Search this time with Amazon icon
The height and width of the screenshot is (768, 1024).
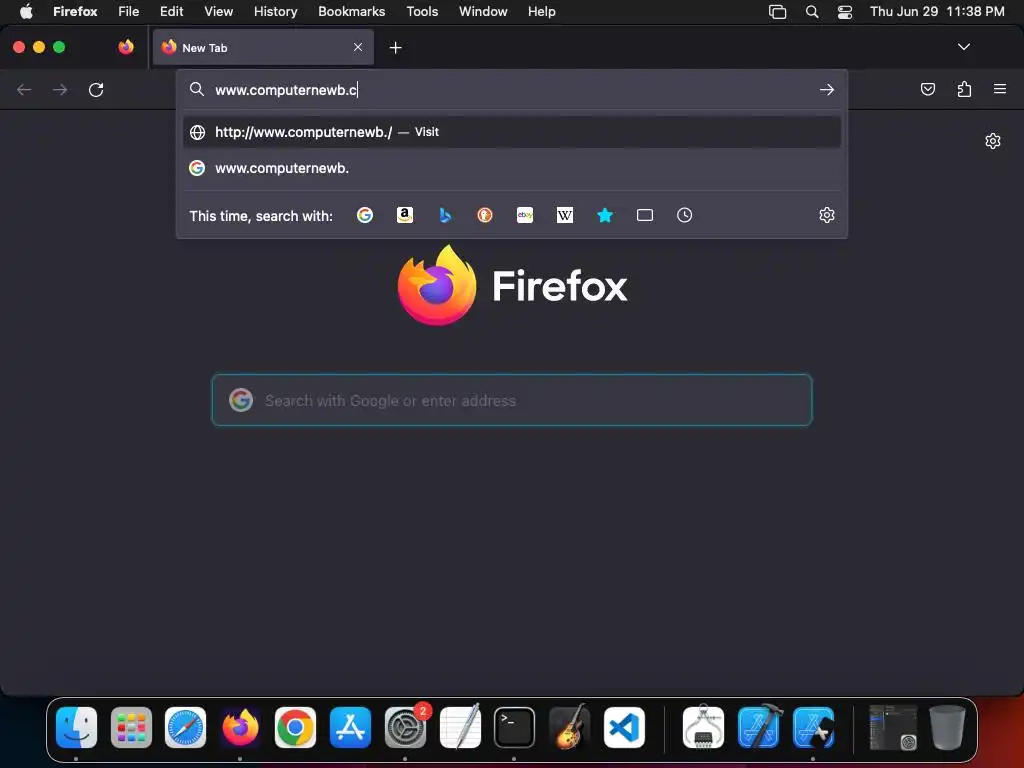tap(405, 215)
